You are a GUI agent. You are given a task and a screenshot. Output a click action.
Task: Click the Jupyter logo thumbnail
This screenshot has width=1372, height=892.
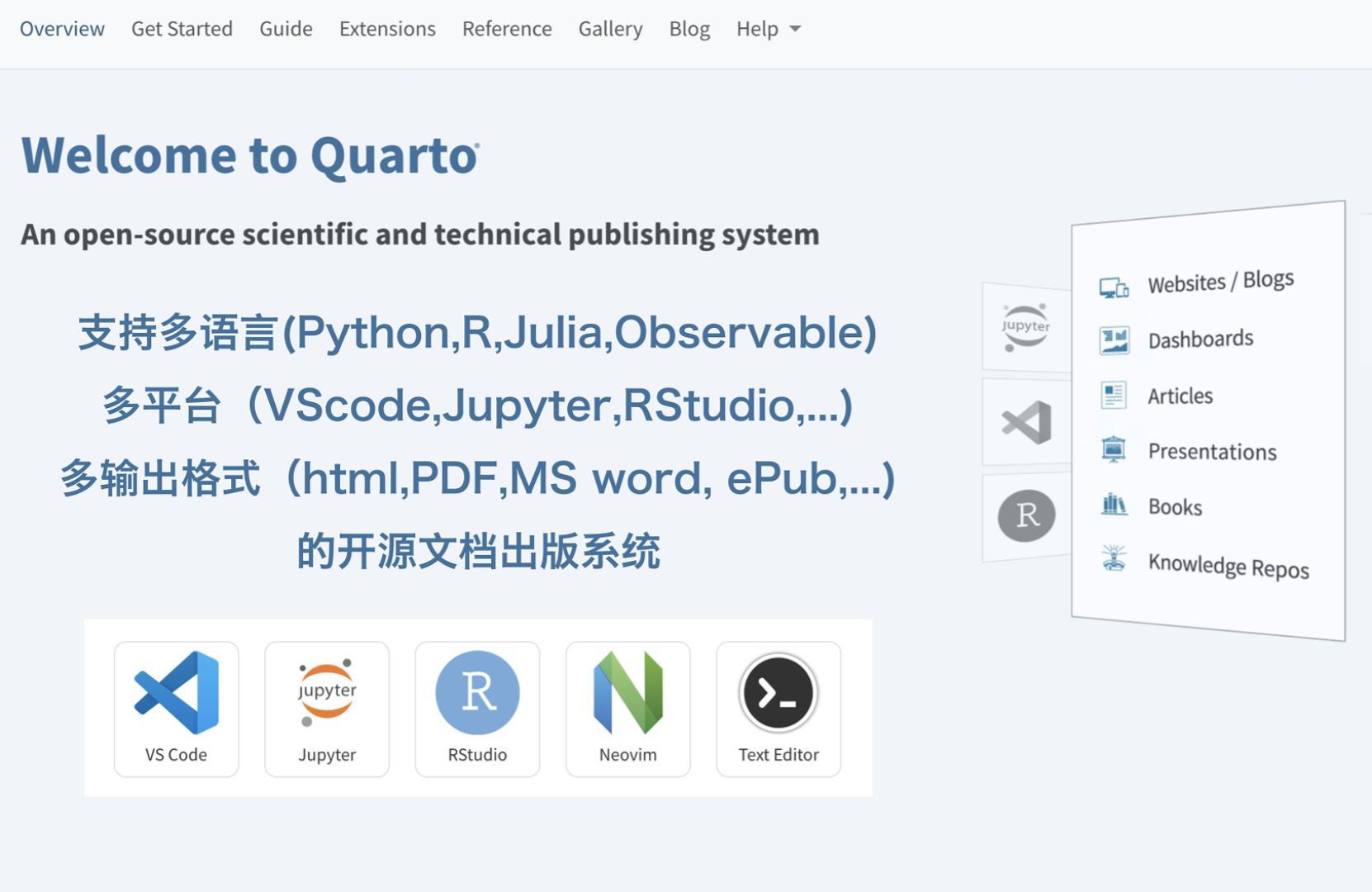(x=327, y=692)
